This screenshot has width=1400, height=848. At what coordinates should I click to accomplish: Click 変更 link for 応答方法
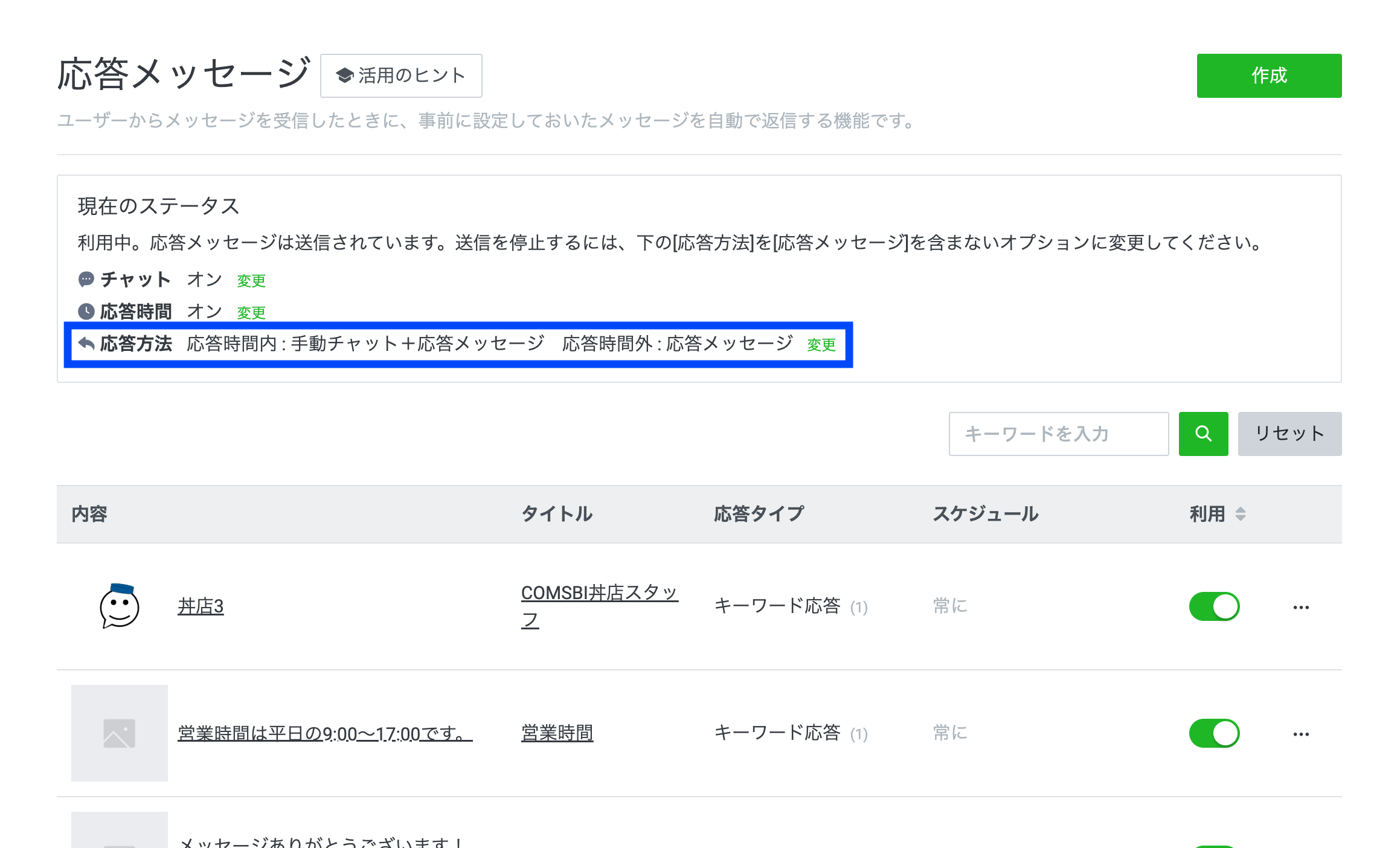(821, 345)
